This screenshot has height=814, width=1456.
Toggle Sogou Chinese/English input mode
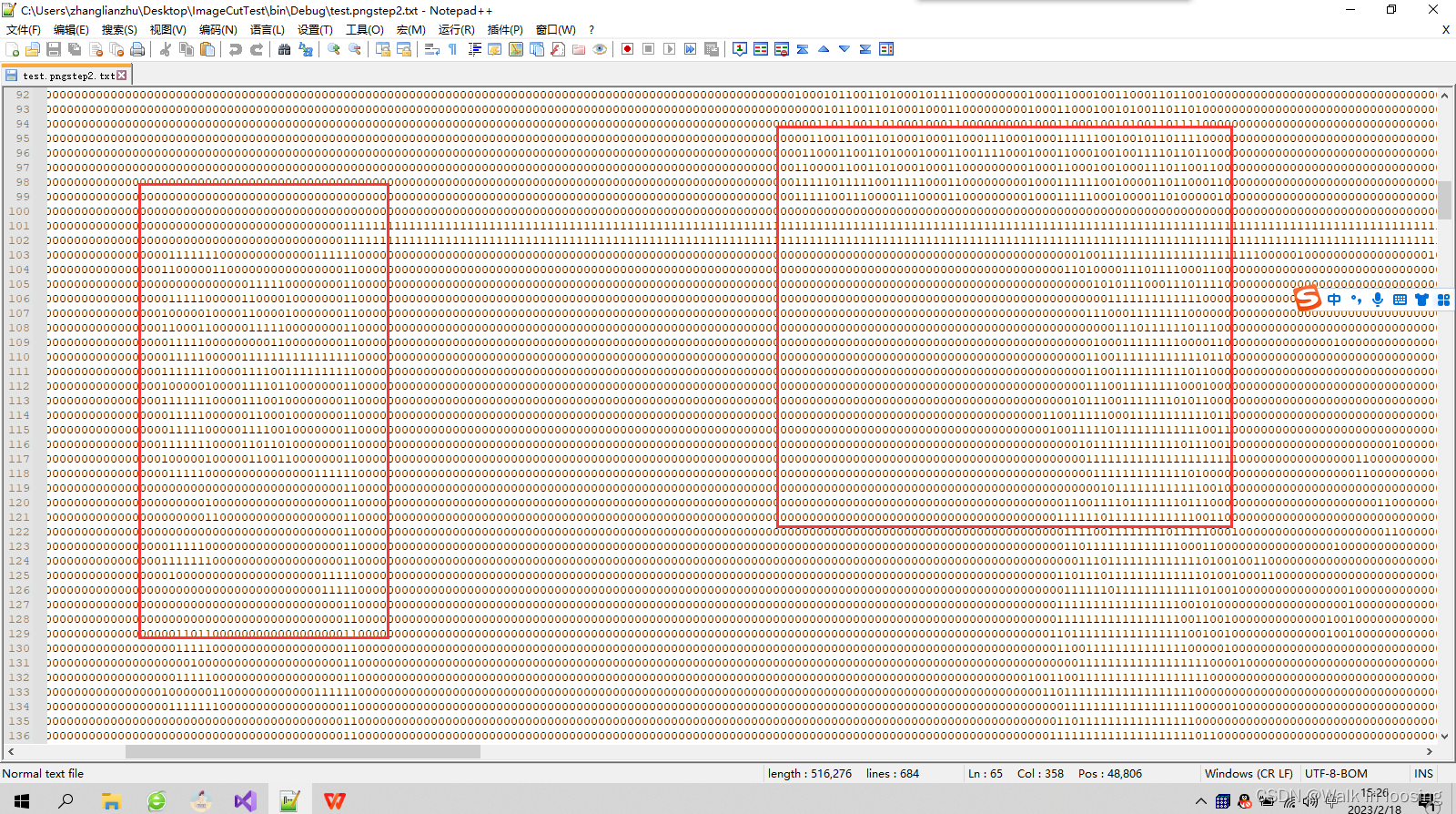coord(1334,300)
